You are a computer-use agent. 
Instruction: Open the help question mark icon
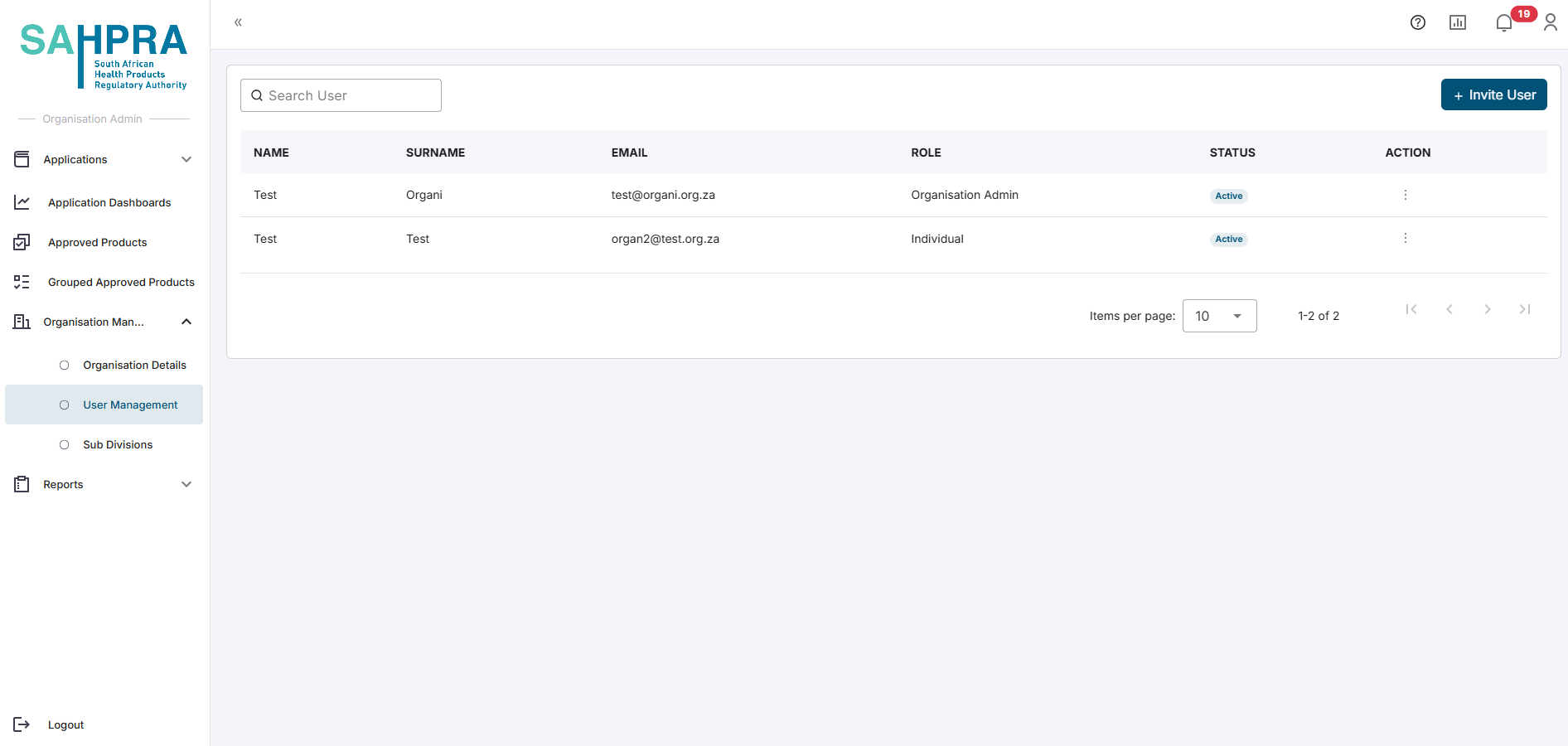tap(1418, 22)
